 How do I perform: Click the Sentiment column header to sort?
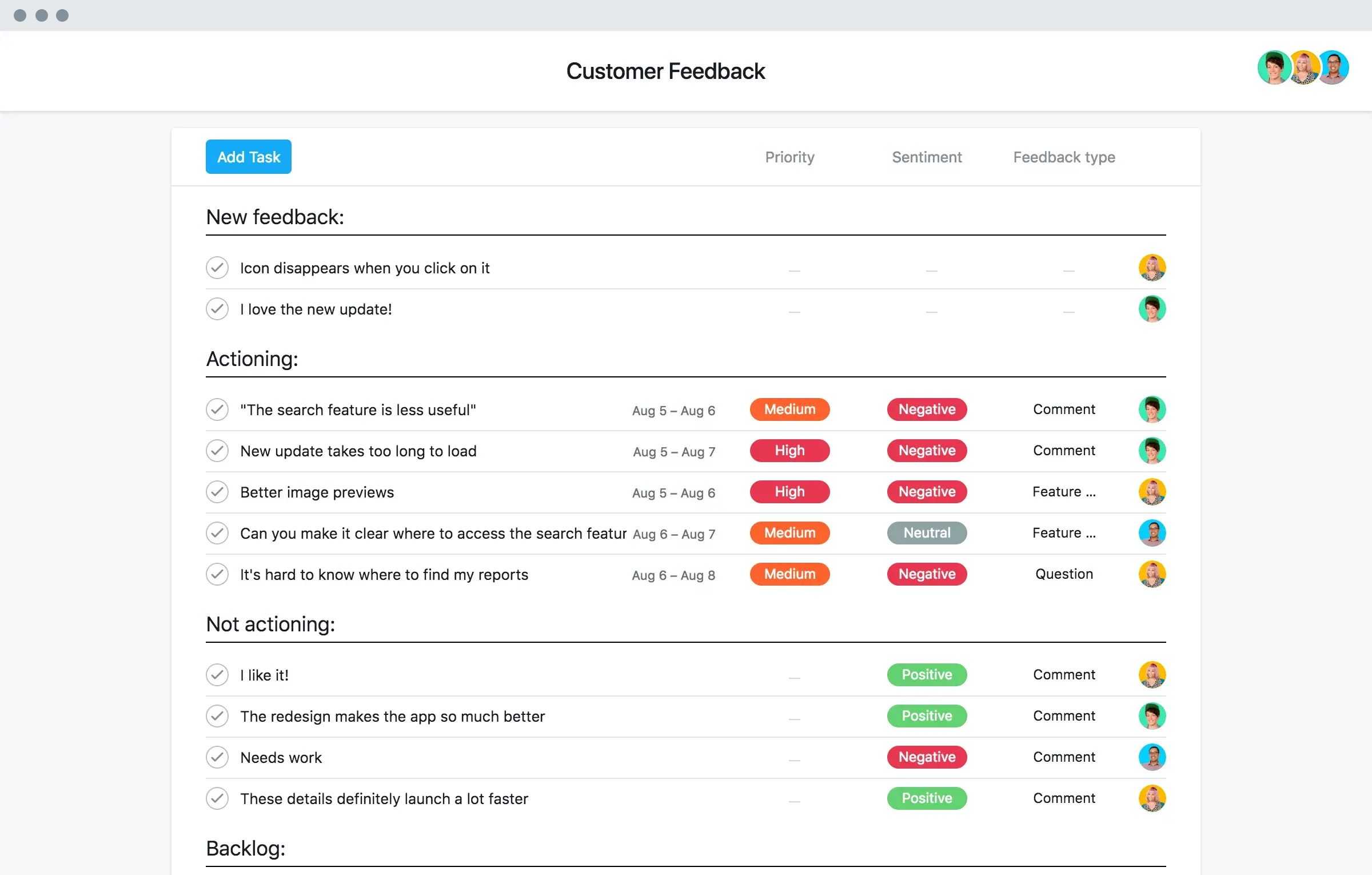(926, 156)
